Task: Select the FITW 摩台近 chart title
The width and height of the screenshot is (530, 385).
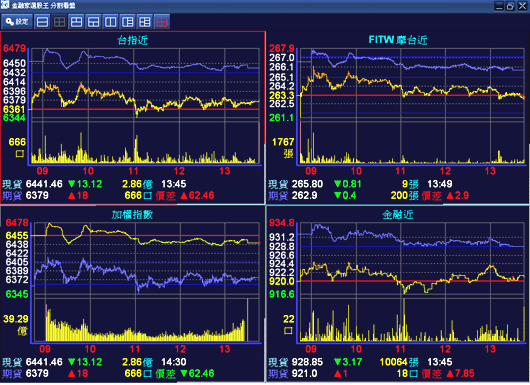Action: 398,40
